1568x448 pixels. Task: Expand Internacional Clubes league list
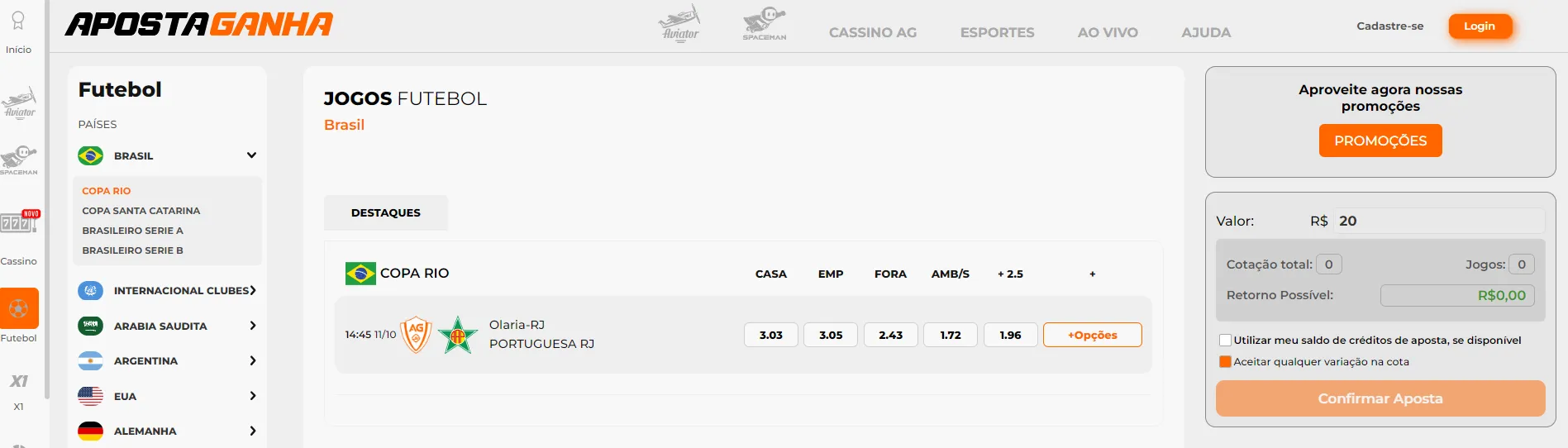(253, 290)
